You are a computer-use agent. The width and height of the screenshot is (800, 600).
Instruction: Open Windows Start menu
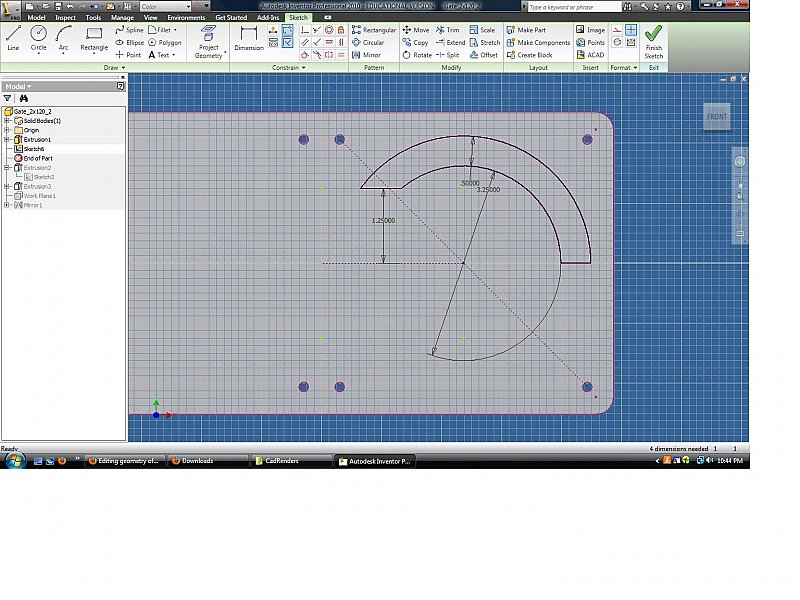pos(15,461)
